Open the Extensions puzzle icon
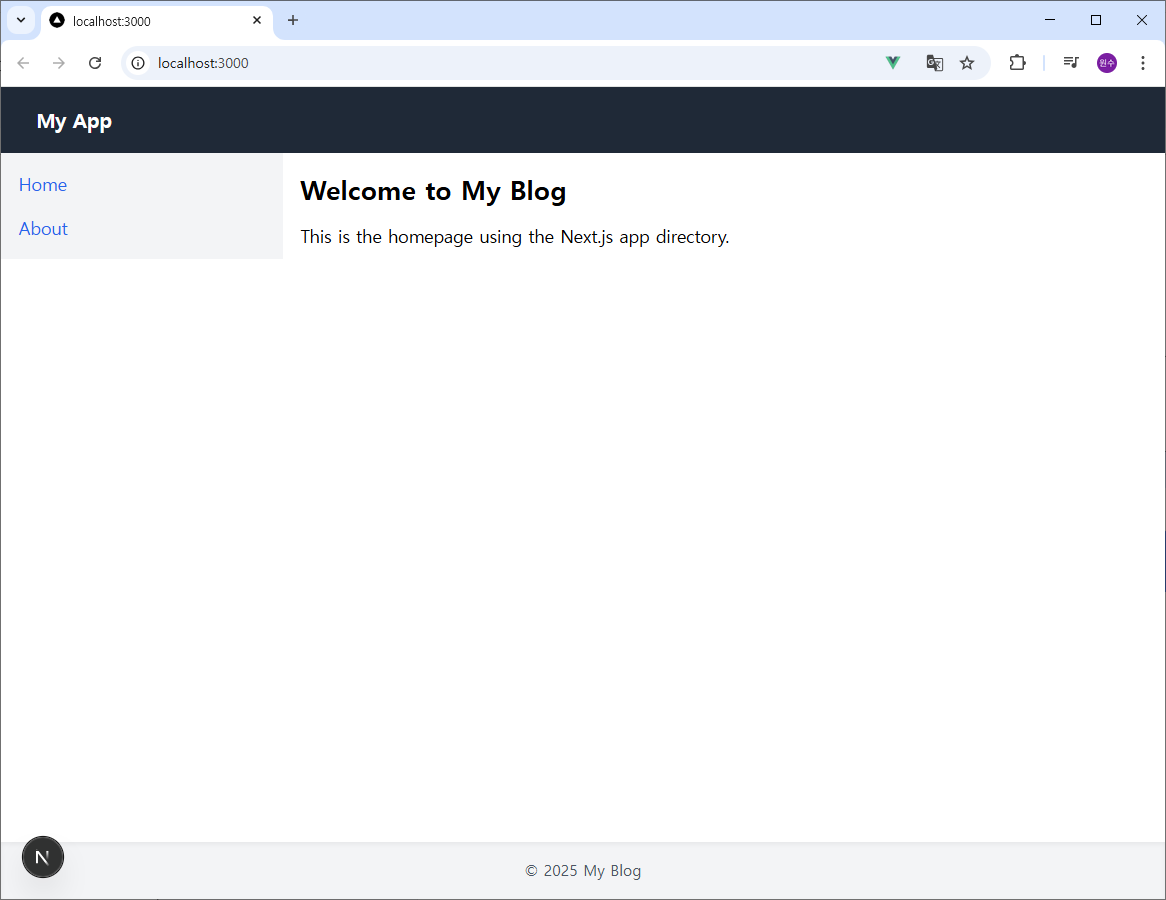1166x900 pixels. (1017, 63)
